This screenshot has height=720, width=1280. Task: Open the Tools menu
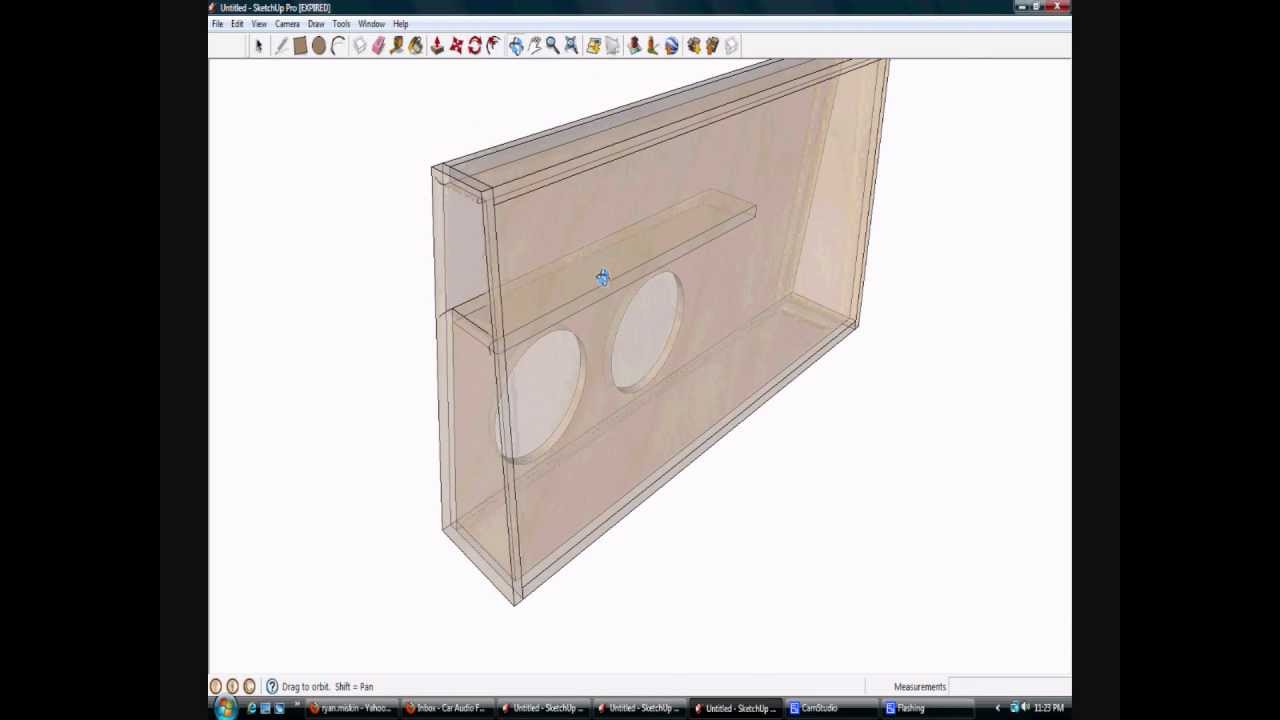[x=341, y=24]
